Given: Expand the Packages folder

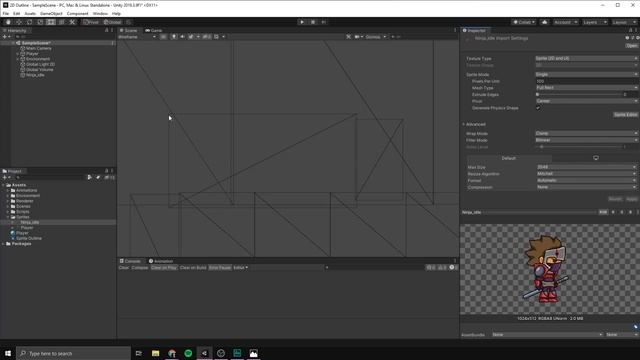Looking at the screenshot, I should click(3, 244).
